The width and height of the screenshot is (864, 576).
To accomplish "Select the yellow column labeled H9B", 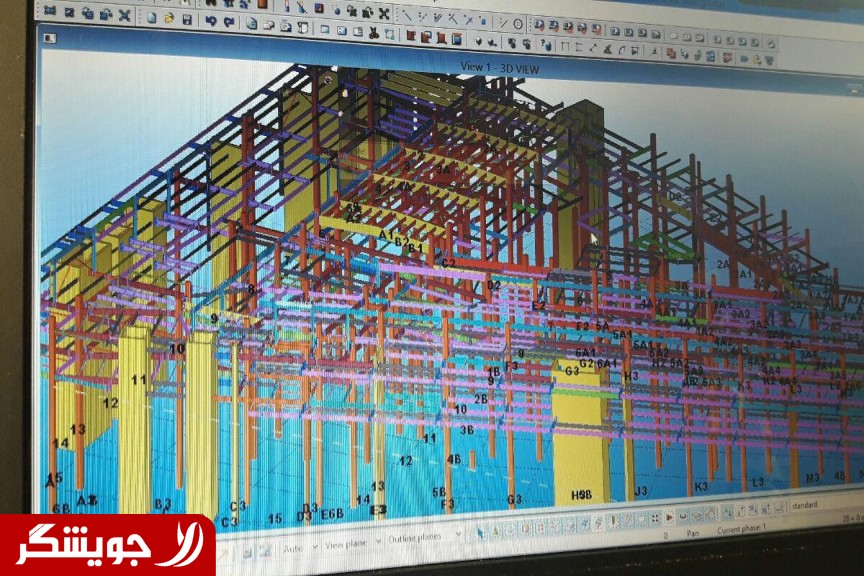I will [x=580, y=440].
